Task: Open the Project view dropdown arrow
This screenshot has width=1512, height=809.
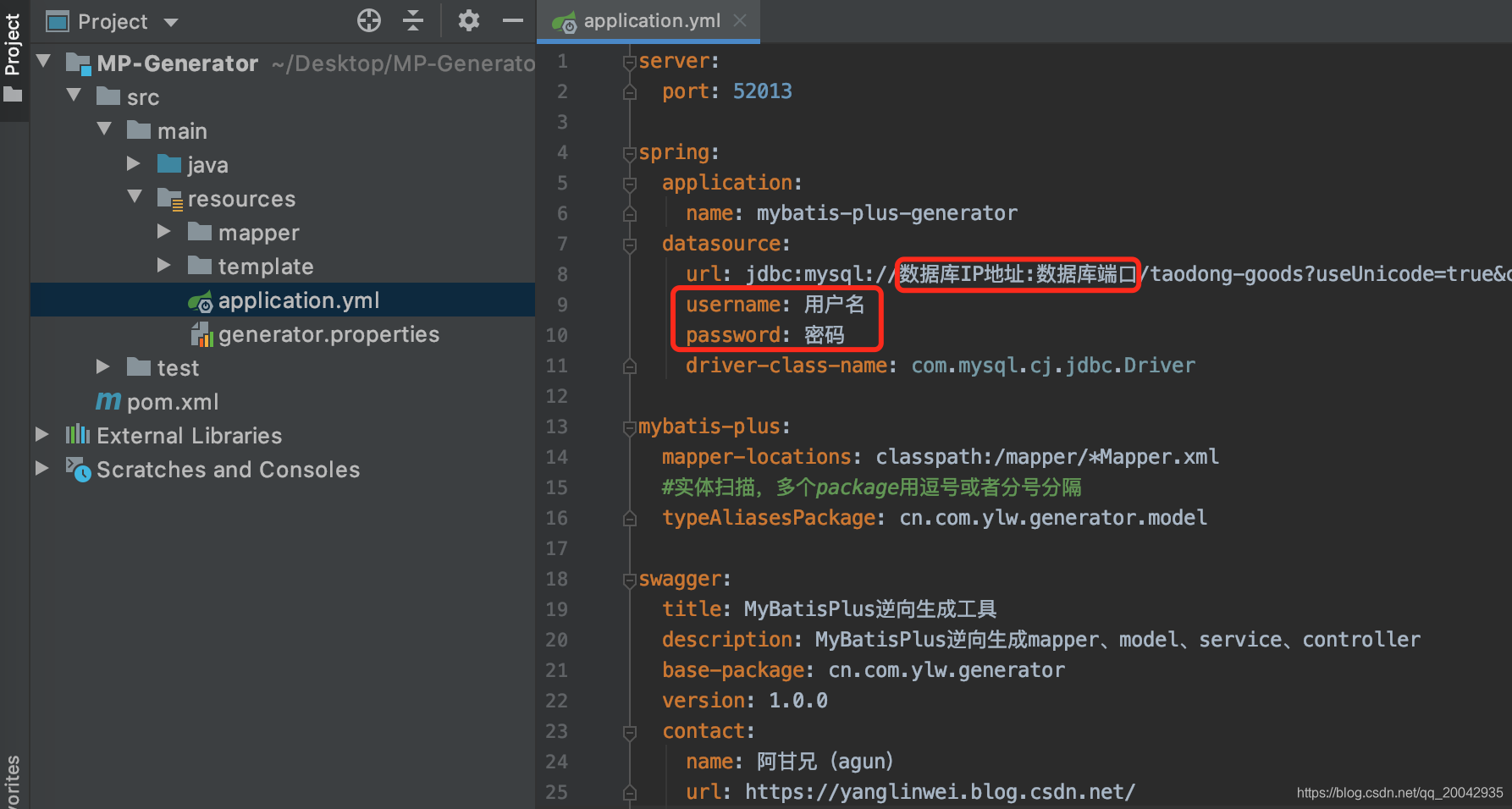Action: pos(171,22)
